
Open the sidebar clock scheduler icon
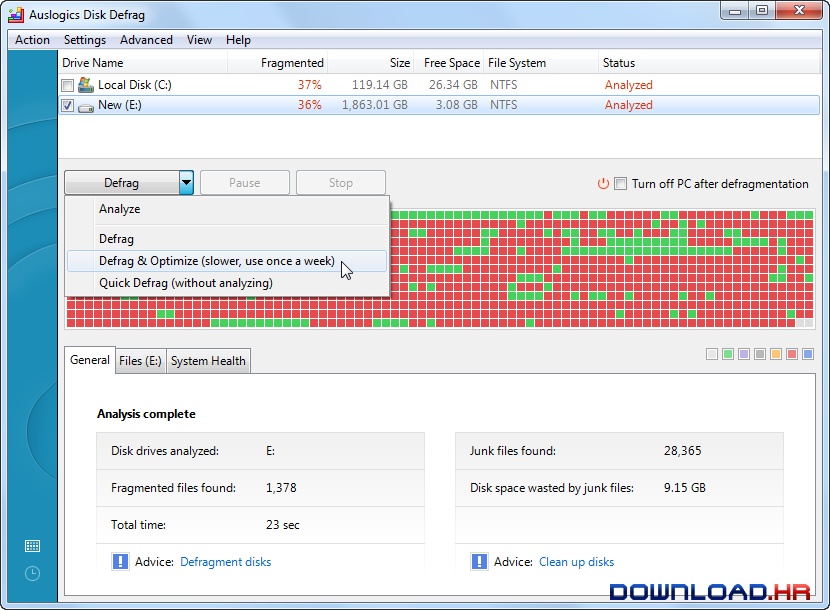[32, 573]
